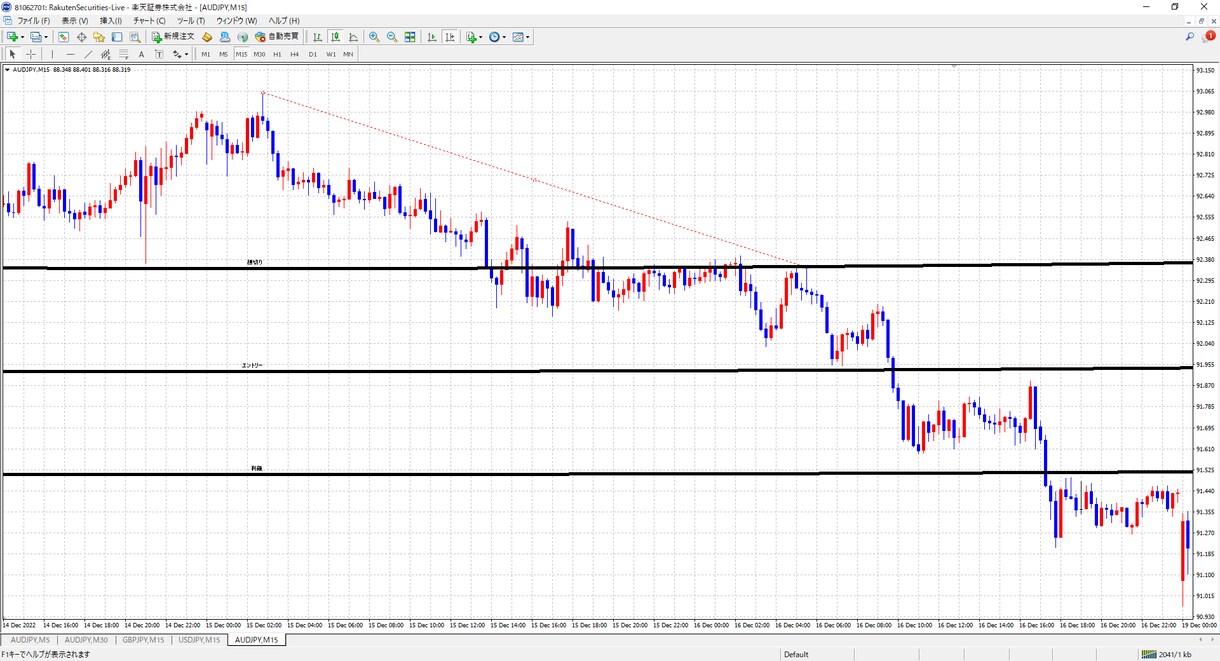Screen dimensions: 1220x661
Task: Switch chart to candlestick display
Action: point(335,37)
